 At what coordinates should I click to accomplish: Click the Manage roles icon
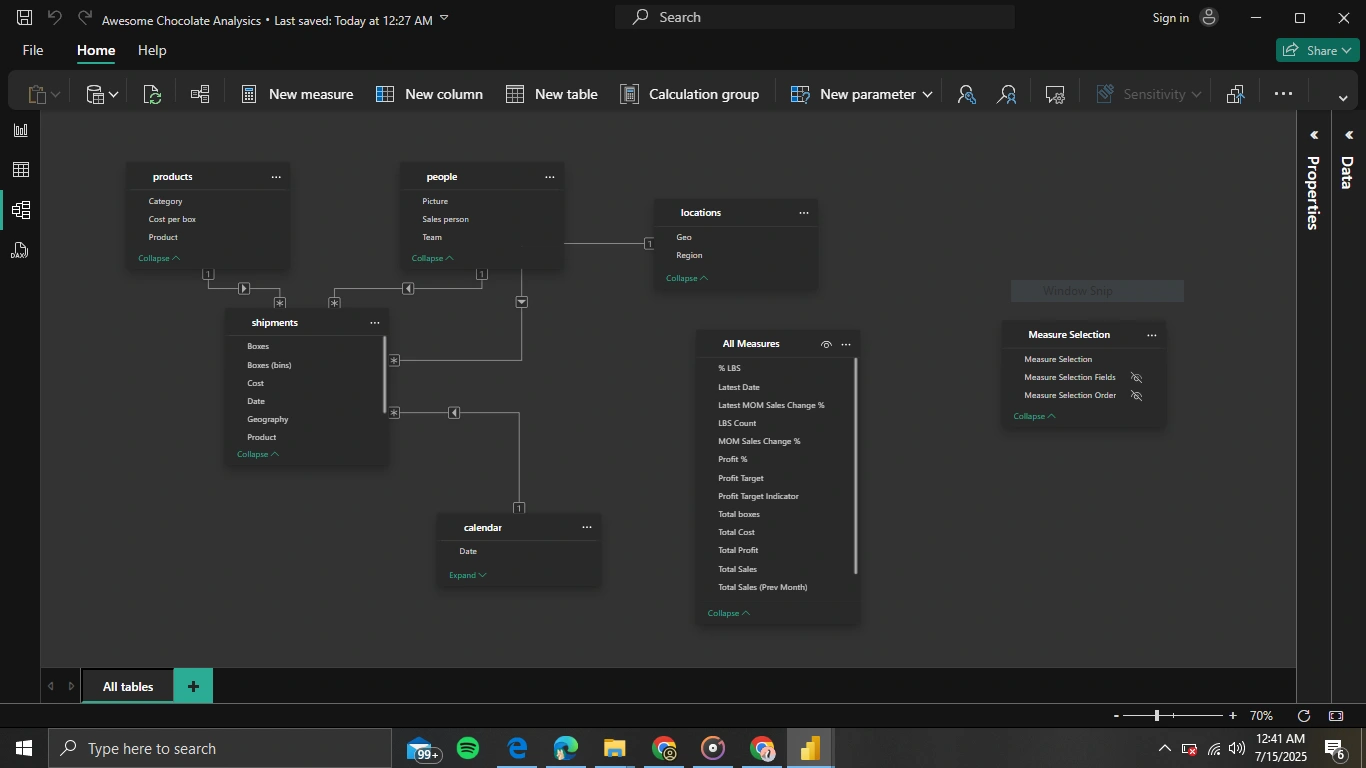[966, 94]
